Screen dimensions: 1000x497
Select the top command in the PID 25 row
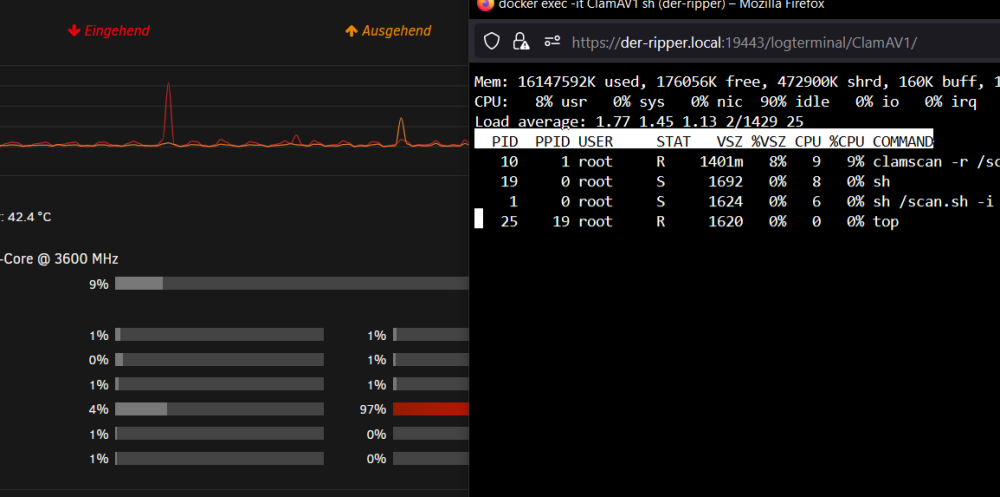click(x=885, y=222)
